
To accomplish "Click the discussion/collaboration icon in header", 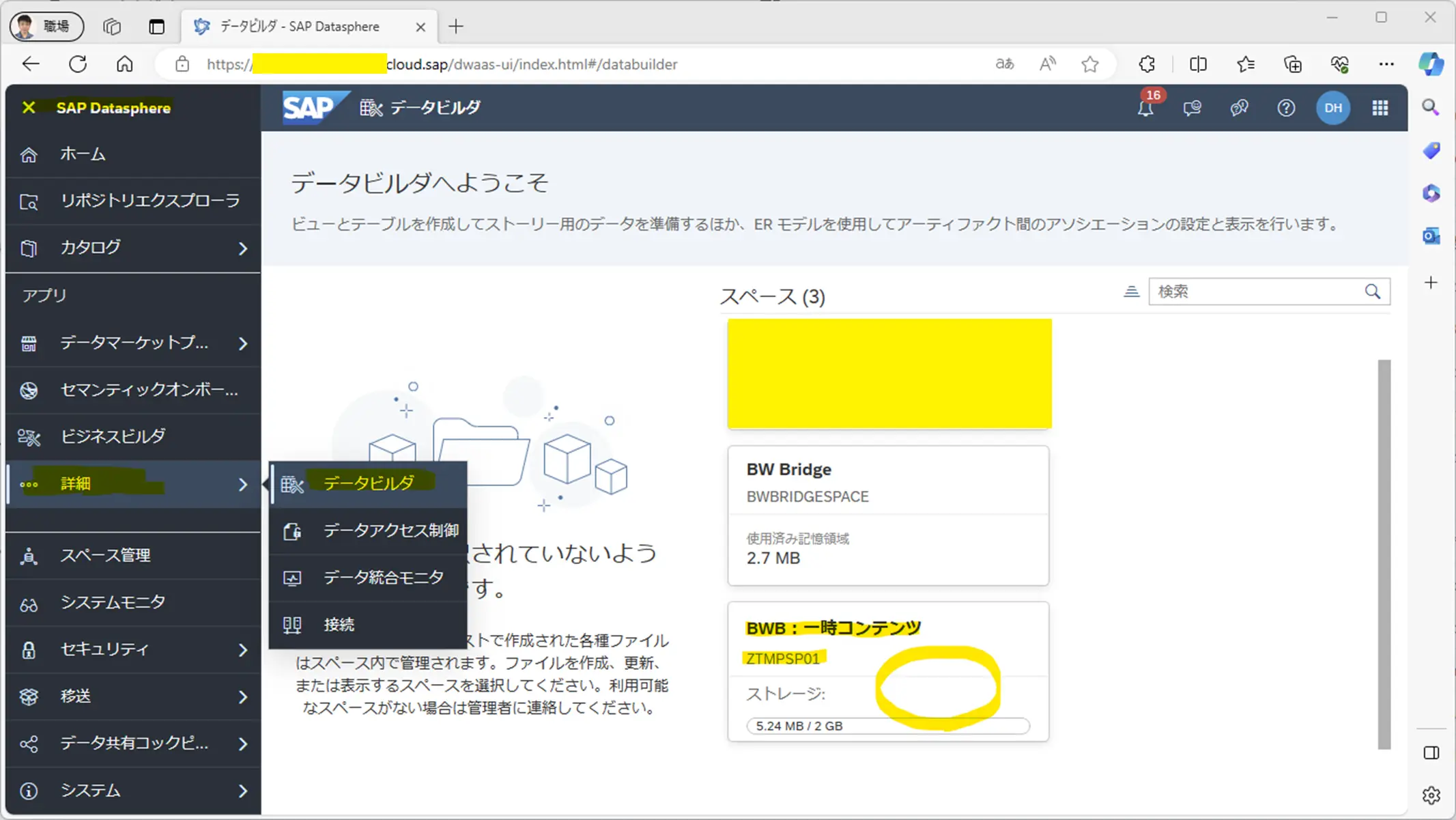I will pyautogui.click(x=1240, y=108).
